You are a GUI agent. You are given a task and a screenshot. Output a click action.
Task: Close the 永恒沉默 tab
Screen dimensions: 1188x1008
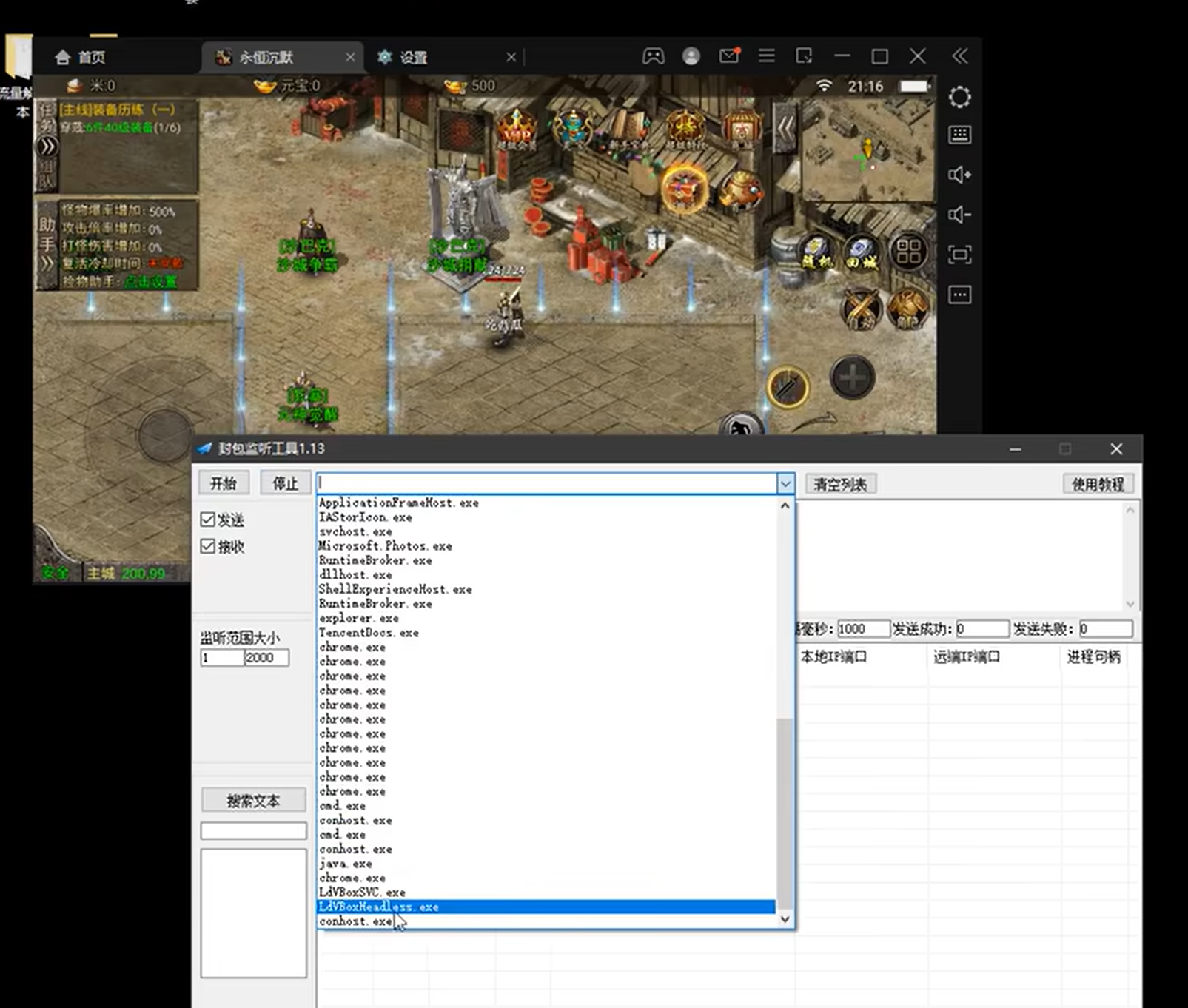coord(350,57)
